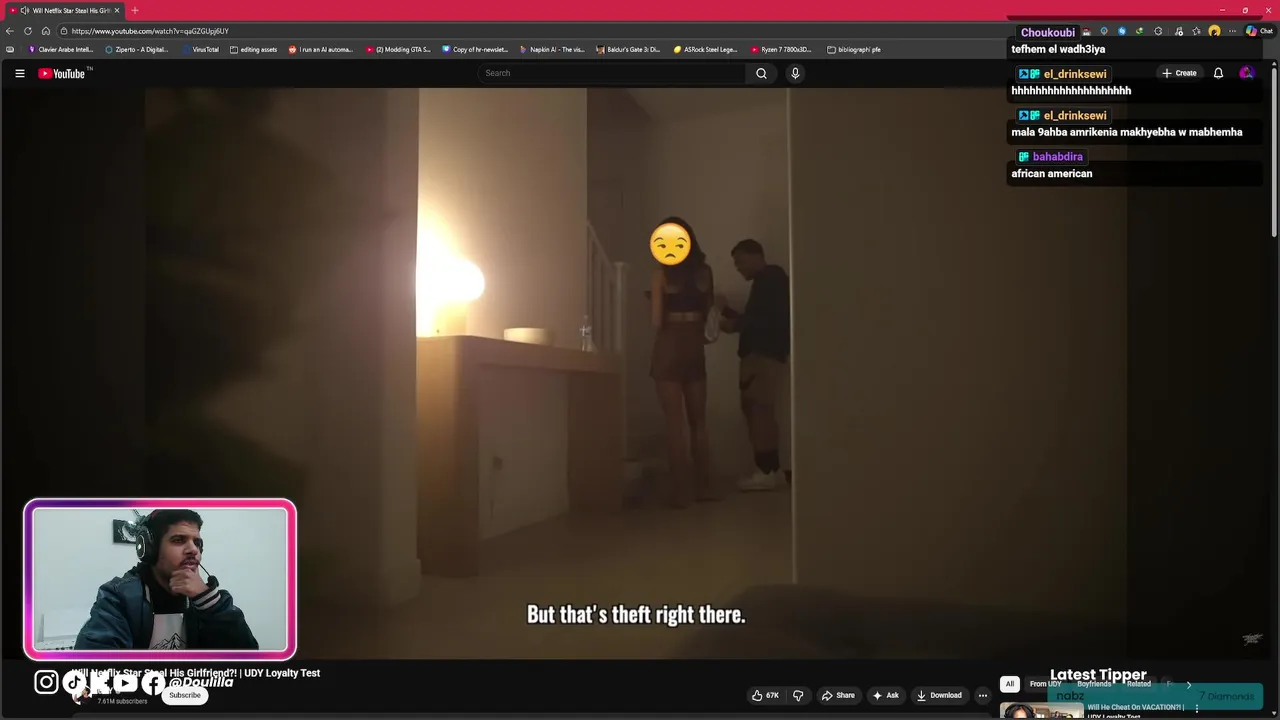Go back in the browser
The width and height of the screenshot is (1280, 720).
10,31
